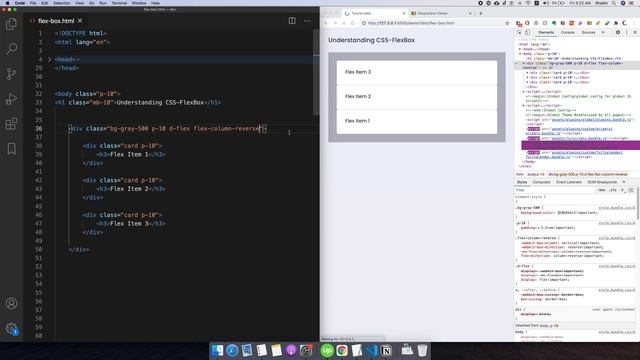Image resolution: width=640 pixels, height=360 pixels.
Task: Split the editor to the right
Action: click(292, 21)
